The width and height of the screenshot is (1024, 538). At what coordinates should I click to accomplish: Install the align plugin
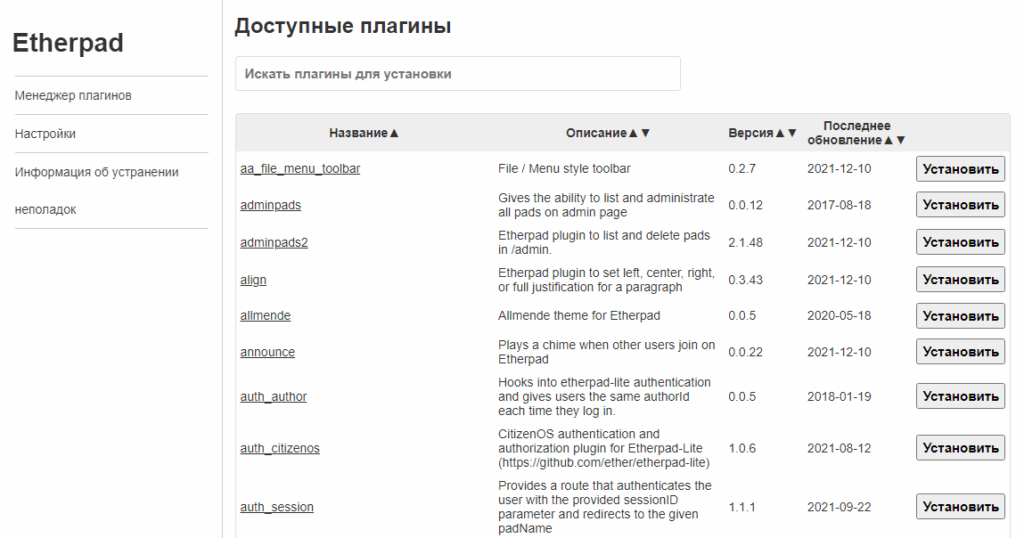(x=960, y=279)
